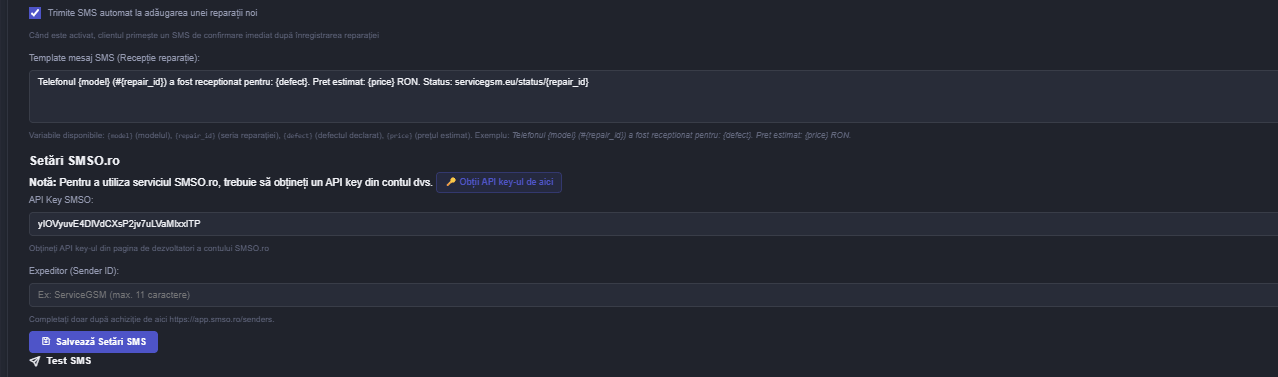This screenshot has width=1278, height=377.
Task: Click inside the SMS template message textarea
Action: [654, 96]
